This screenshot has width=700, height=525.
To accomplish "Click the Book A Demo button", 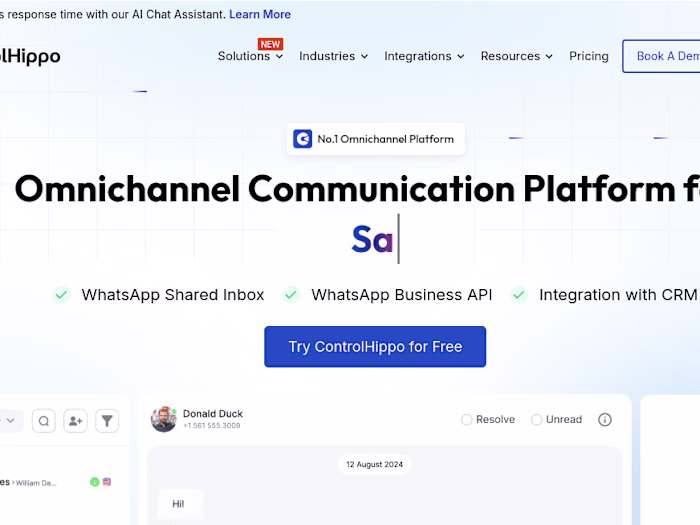I will [x=661, y=56].
